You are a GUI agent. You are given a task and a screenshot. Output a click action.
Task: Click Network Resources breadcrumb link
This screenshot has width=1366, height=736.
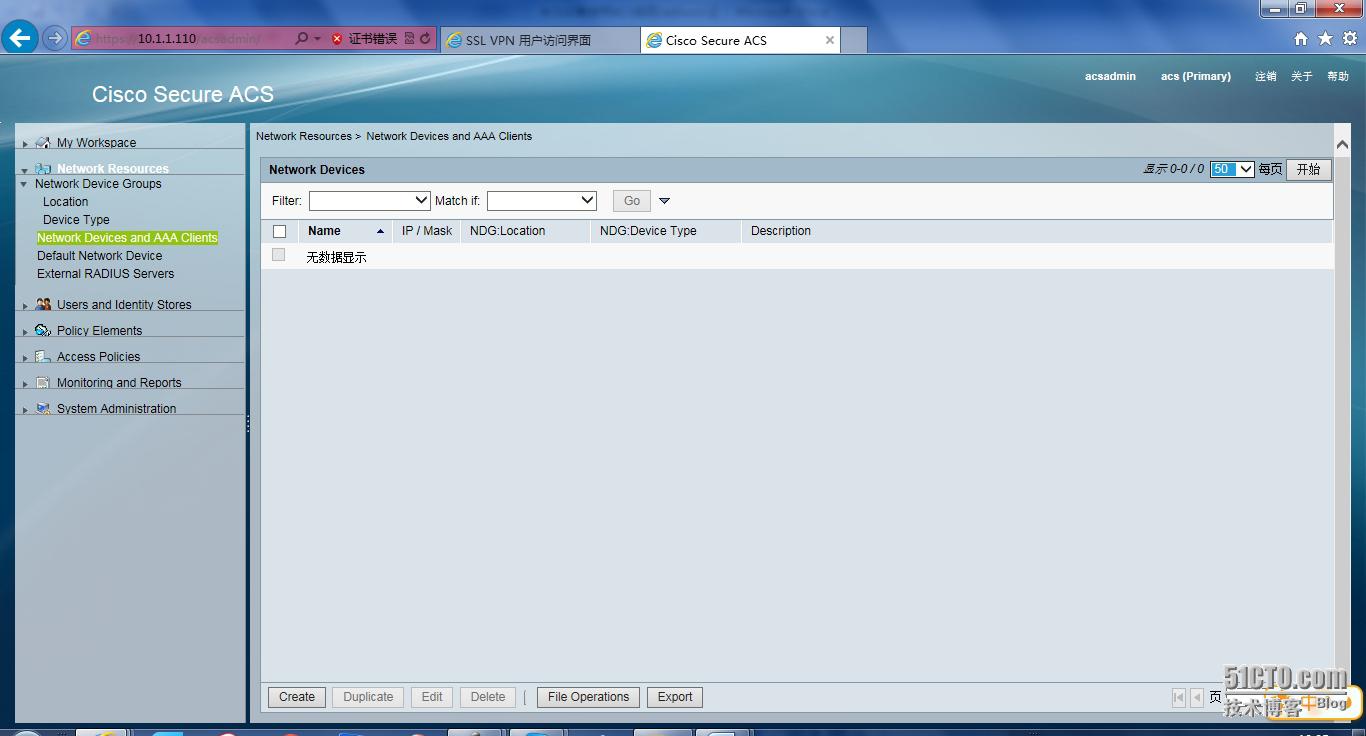(x=304, y=136)
